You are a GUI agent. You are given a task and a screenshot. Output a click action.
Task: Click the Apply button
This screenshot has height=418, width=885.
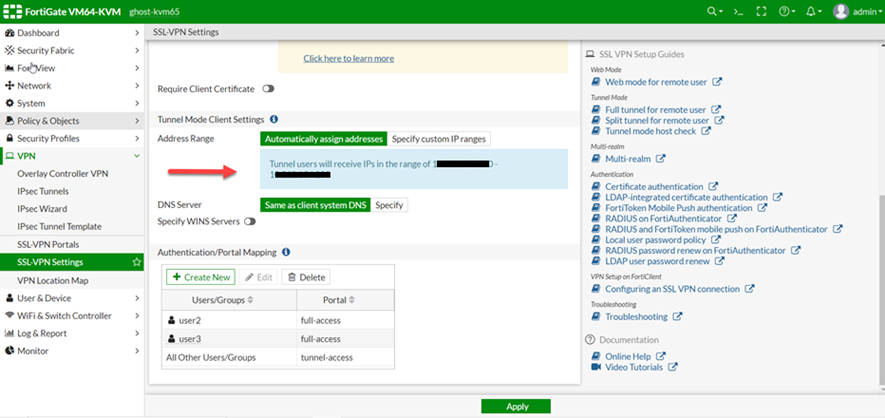coord(516,406)
